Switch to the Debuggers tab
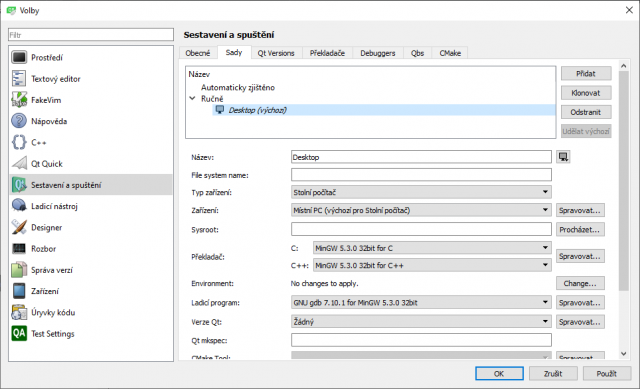This screenshot has width=640, height=389. (x=378, y=53)
